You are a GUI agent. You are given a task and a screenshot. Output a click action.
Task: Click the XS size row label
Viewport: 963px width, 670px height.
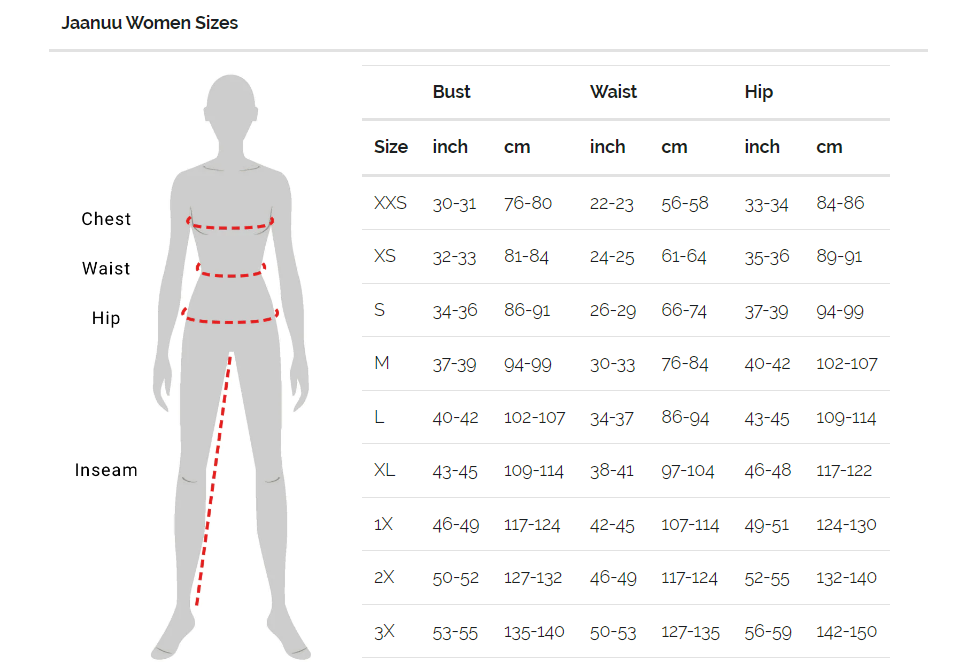click(385, 256)
